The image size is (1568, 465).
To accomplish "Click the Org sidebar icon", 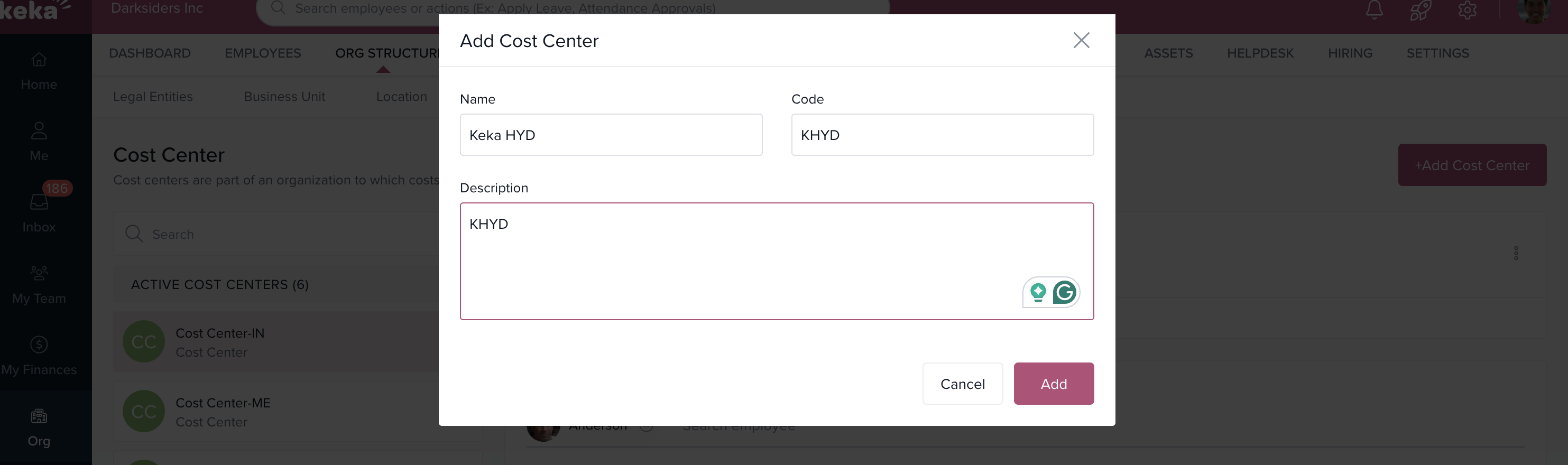I will 39,416.
